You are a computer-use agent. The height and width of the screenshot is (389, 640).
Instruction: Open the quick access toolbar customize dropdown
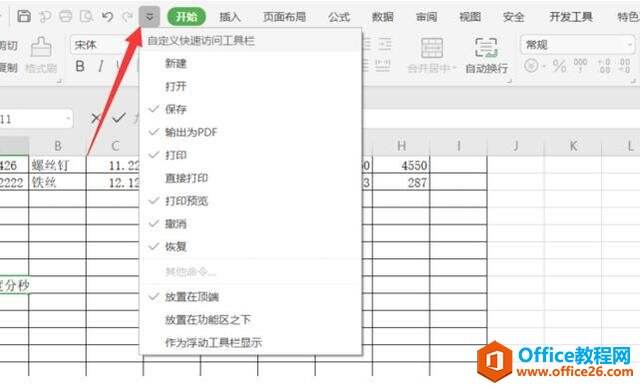pos(149,17)
